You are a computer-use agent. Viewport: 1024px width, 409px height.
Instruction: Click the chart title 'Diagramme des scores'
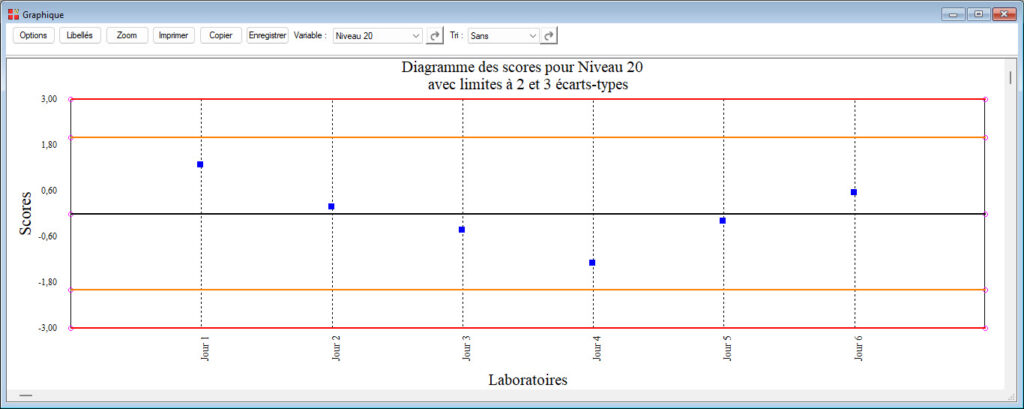(x=529, y=68)
